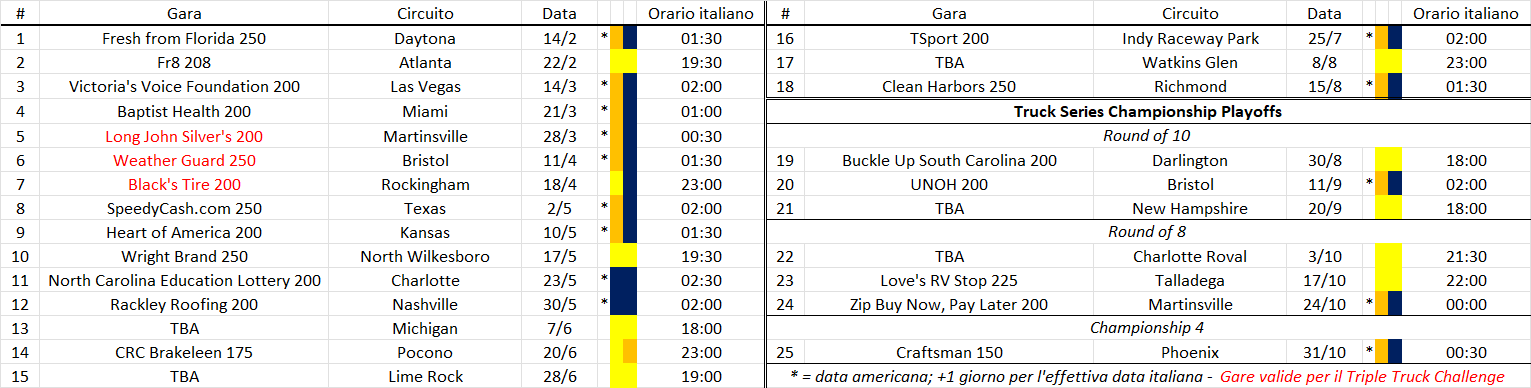This screenshot has height=388, width=1531.
Task: Select the navy color cell for Nashville
Action: point(624,304)
